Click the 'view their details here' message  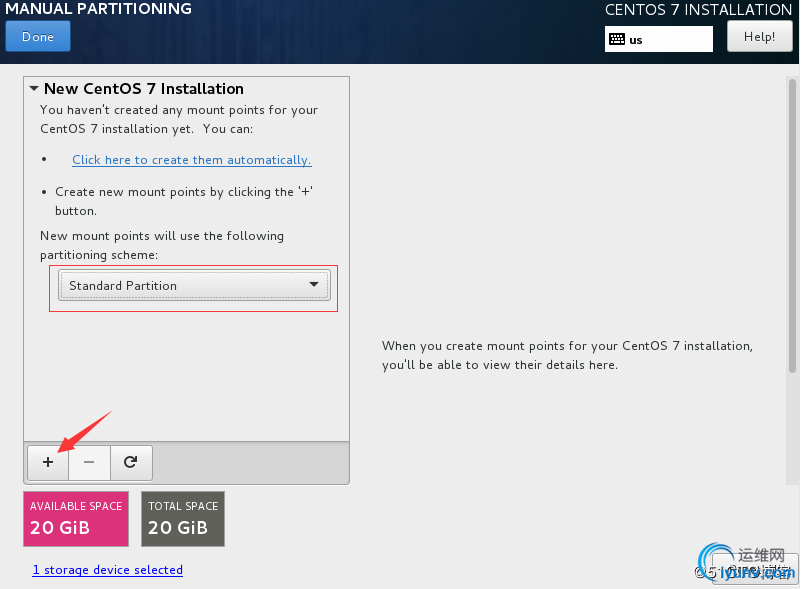click(567, 356)
